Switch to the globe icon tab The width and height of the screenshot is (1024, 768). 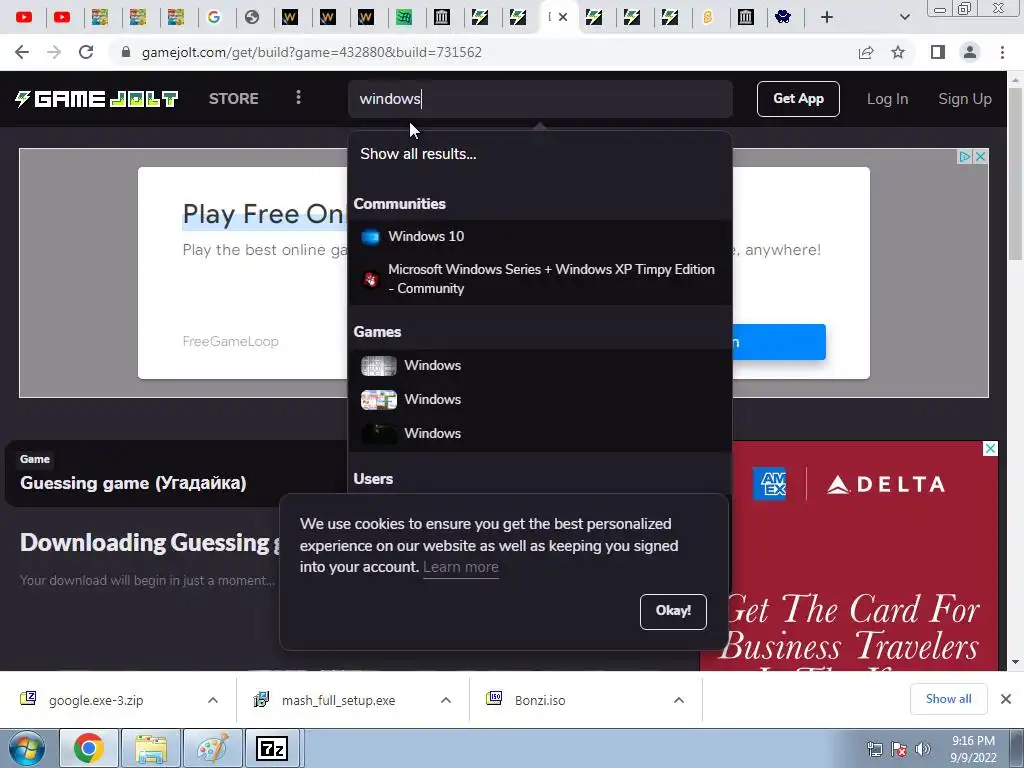coord(252,17)
